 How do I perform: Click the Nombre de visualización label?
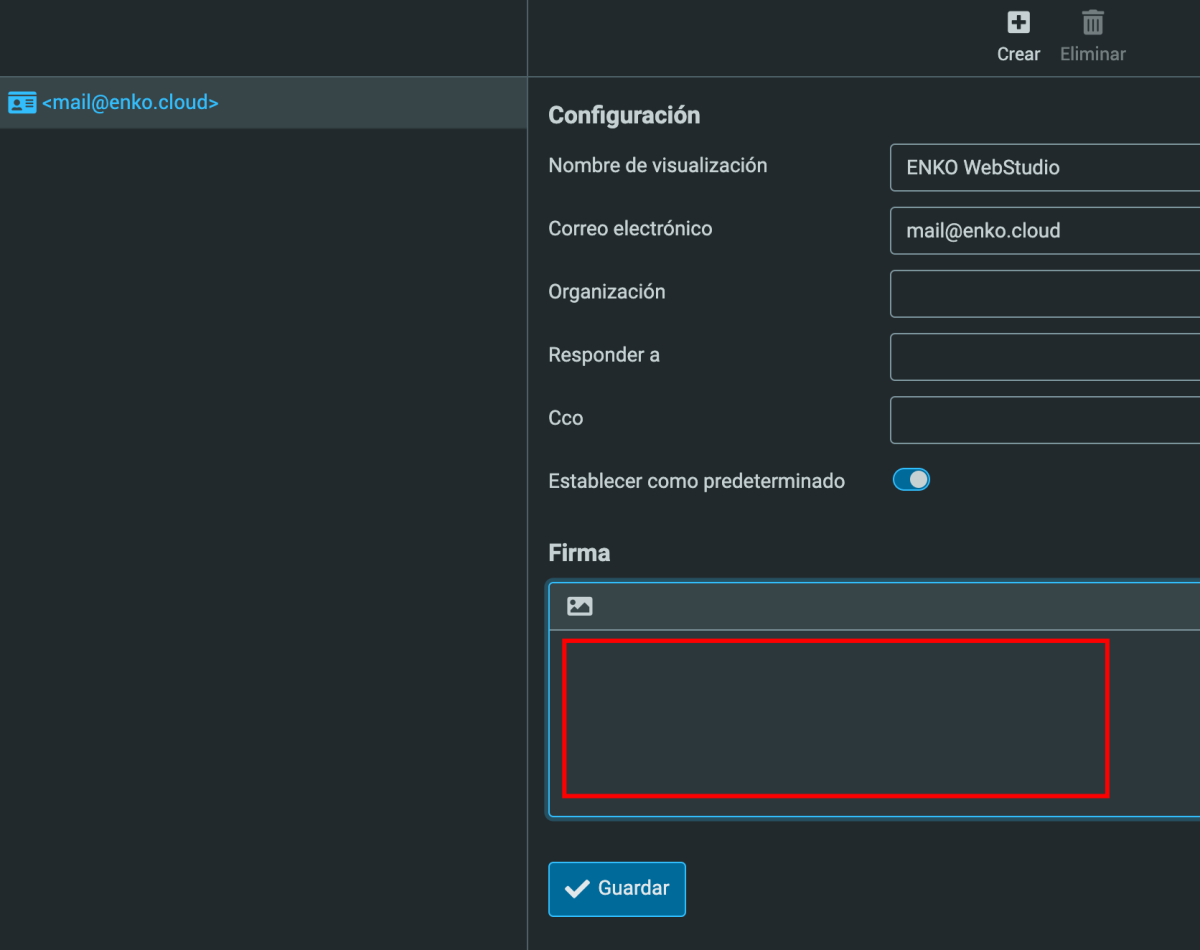click(657, 166)
